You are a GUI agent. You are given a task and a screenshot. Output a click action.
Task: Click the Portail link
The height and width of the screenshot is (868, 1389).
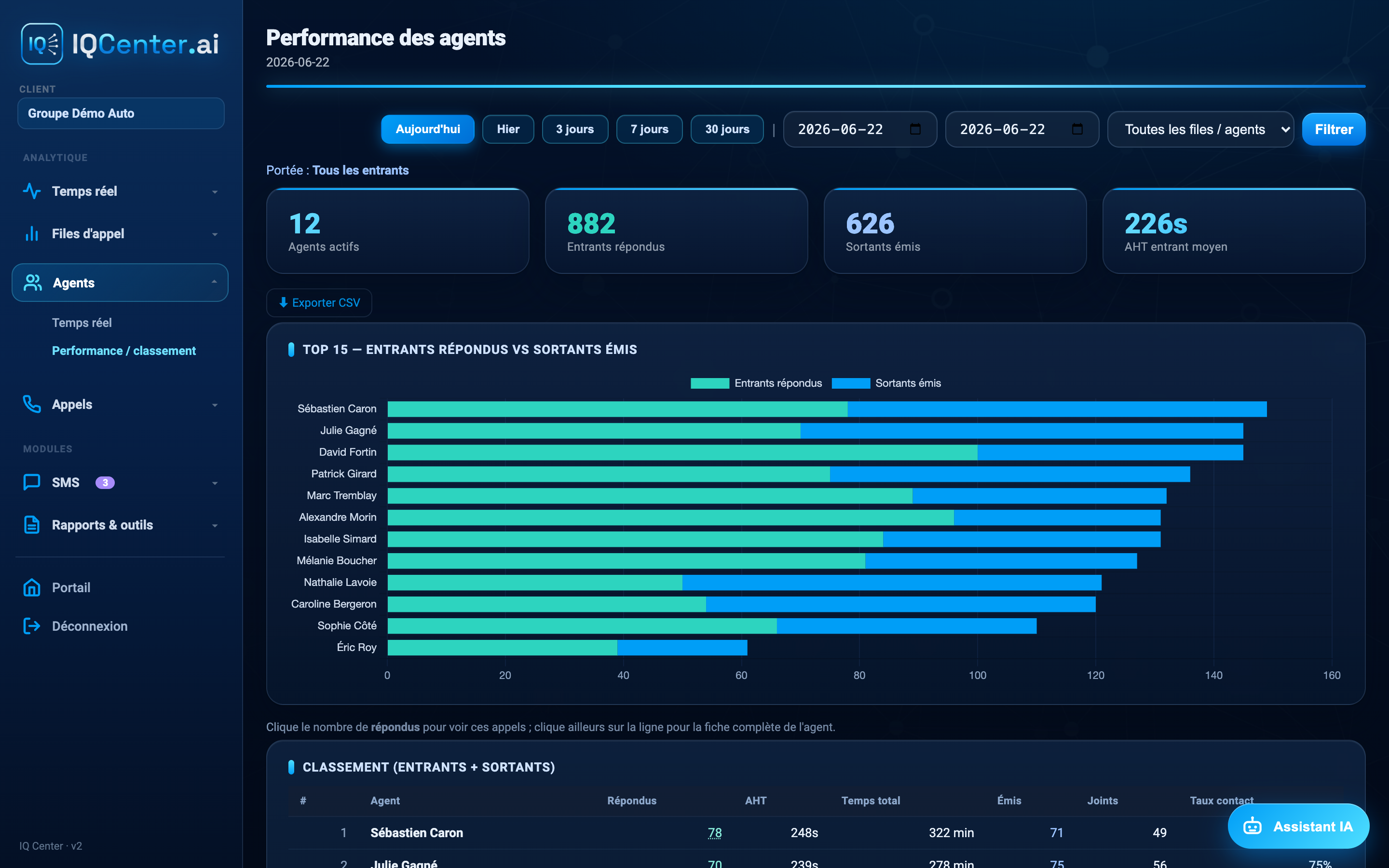tap(71, 587)
